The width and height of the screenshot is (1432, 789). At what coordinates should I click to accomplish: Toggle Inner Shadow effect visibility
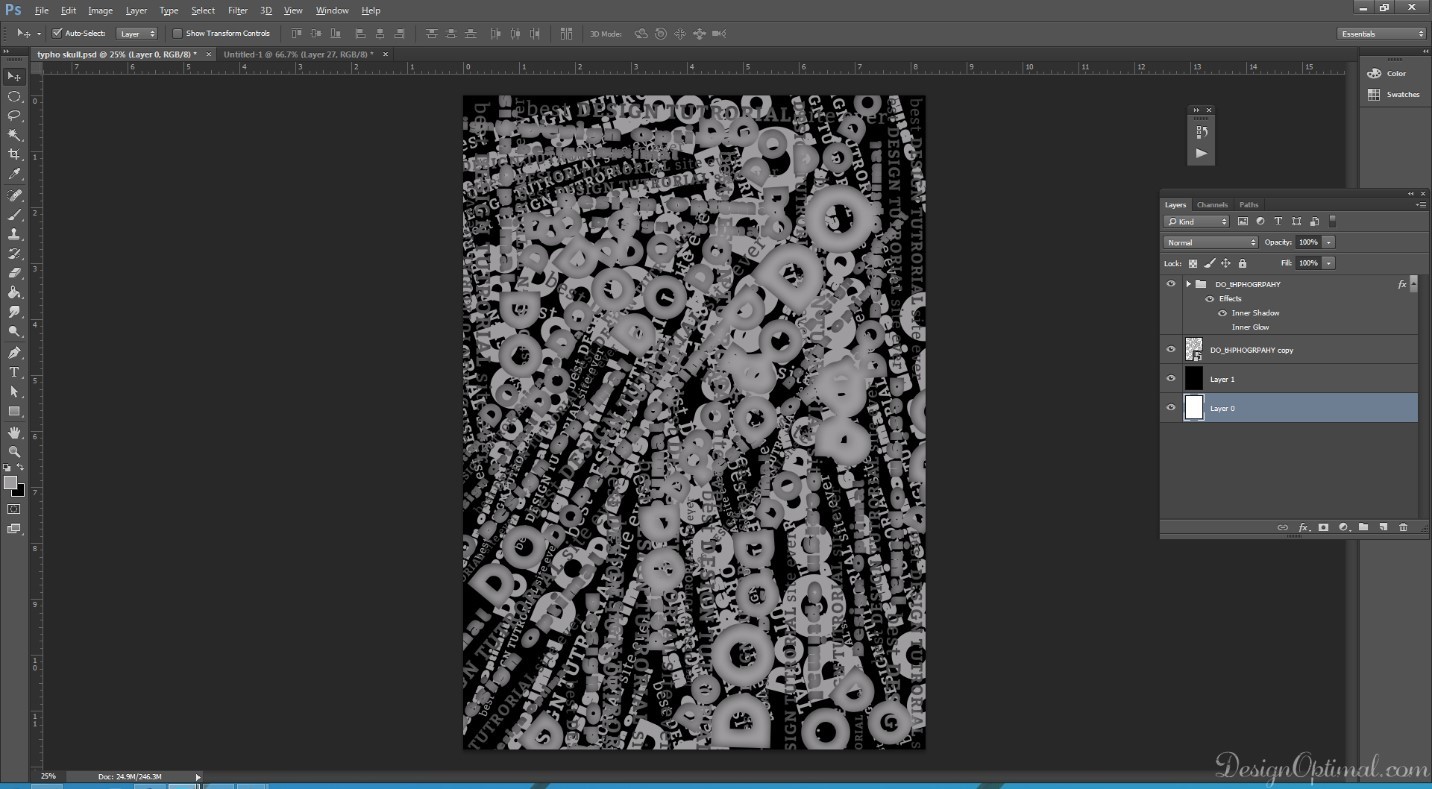click(1222, 313)
